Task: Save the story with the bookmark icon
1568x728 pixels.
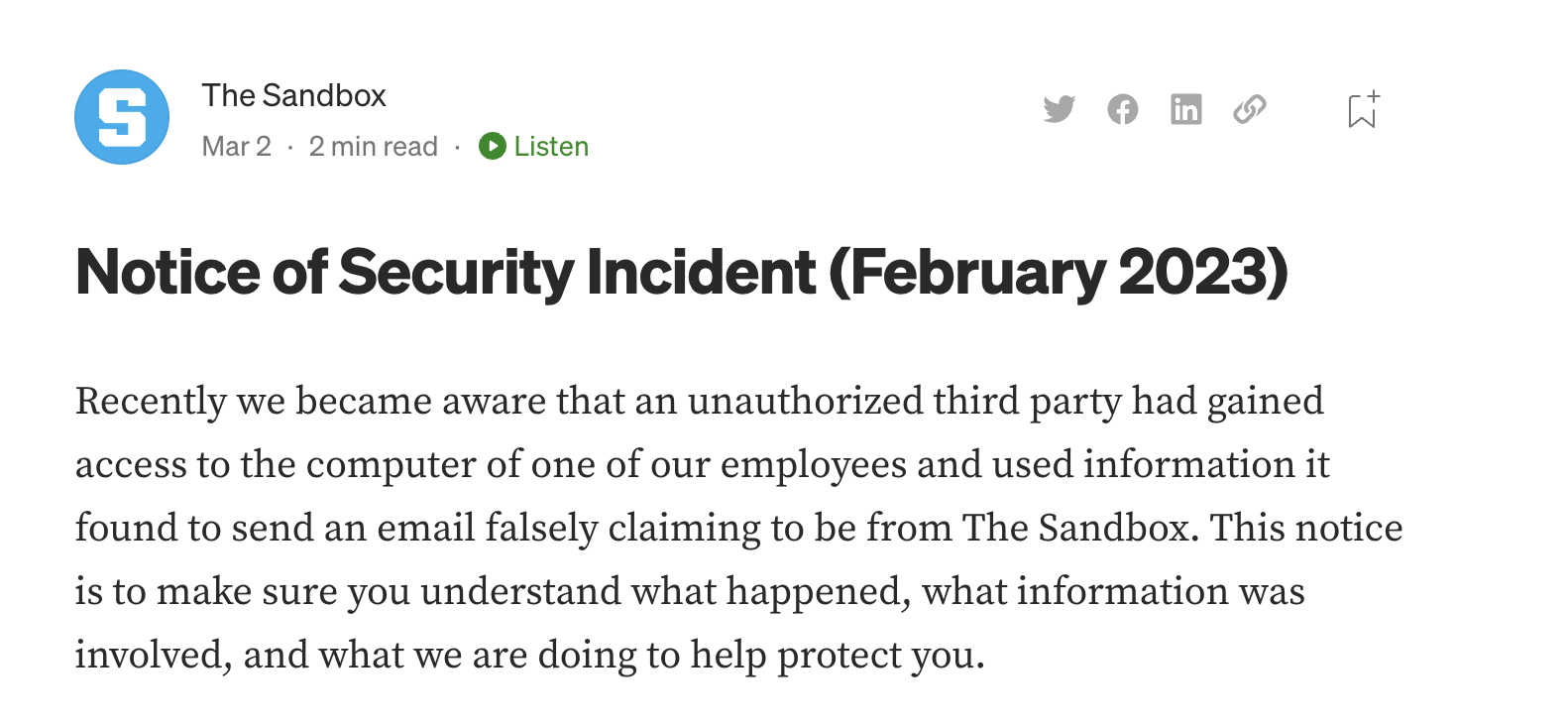Action: point(1364,109)
